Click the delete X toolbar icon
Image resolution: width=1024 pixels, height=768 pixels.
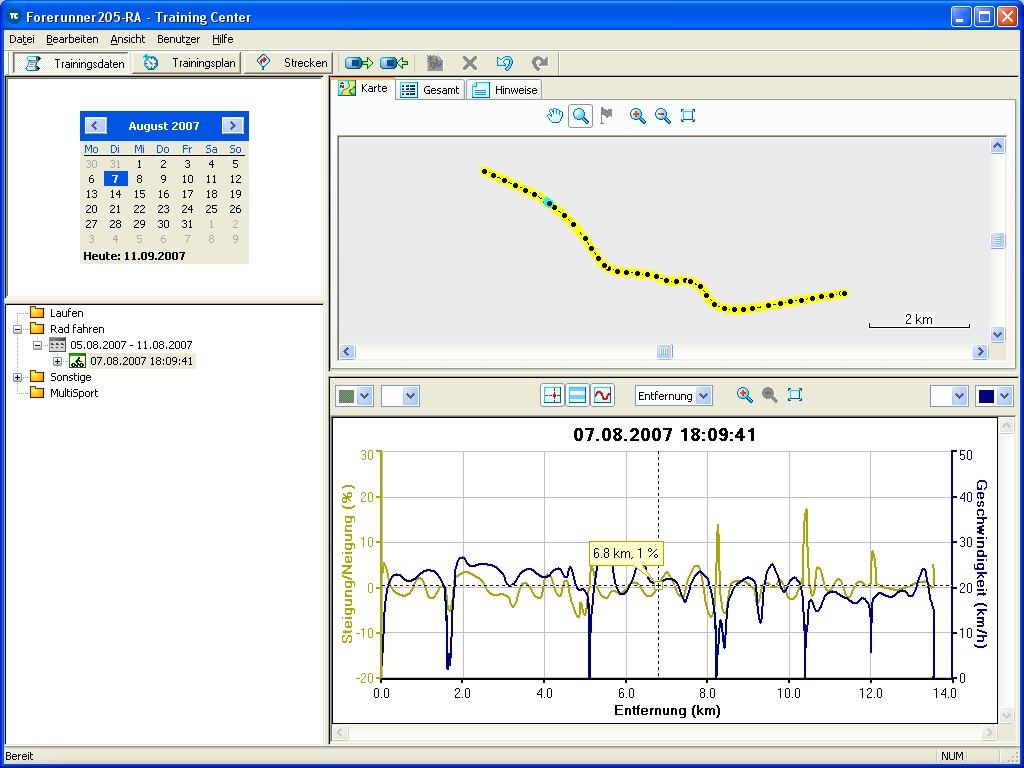(470, 63)
